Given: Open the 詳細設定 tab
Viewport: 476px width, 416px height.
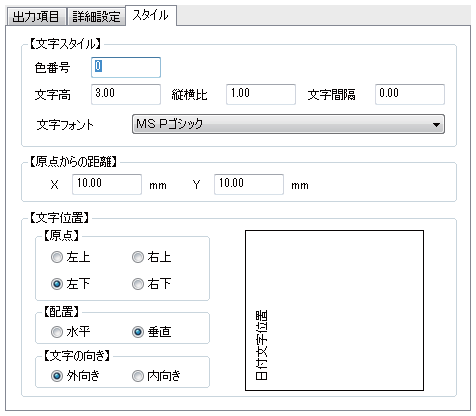Looking at the screenshot, I should point(96,16).
